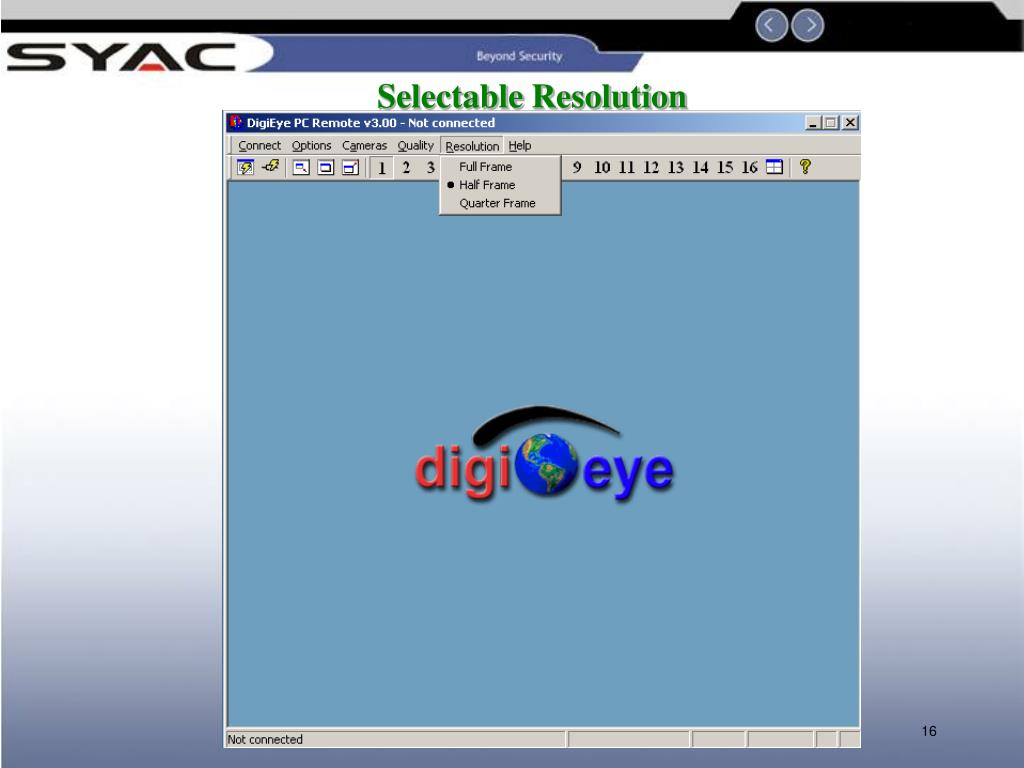
Task: Click the disconnect plug toolbar icon
Action: point(270,167)
